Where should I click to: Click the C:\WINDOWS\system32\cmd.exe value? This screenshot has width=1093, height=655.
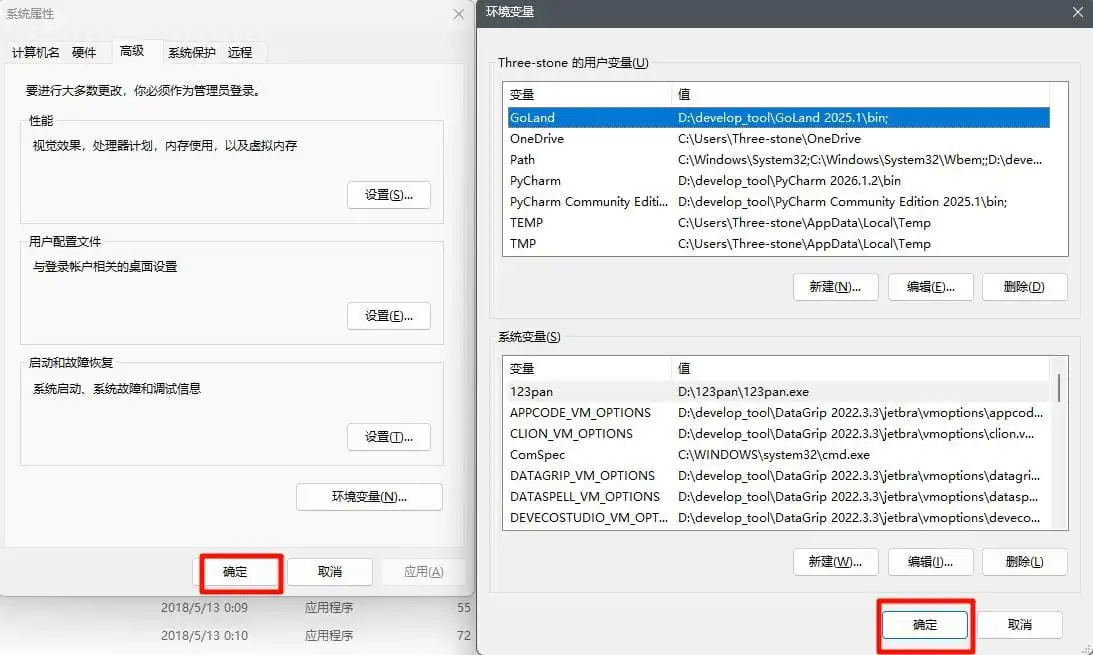point(774,454)
